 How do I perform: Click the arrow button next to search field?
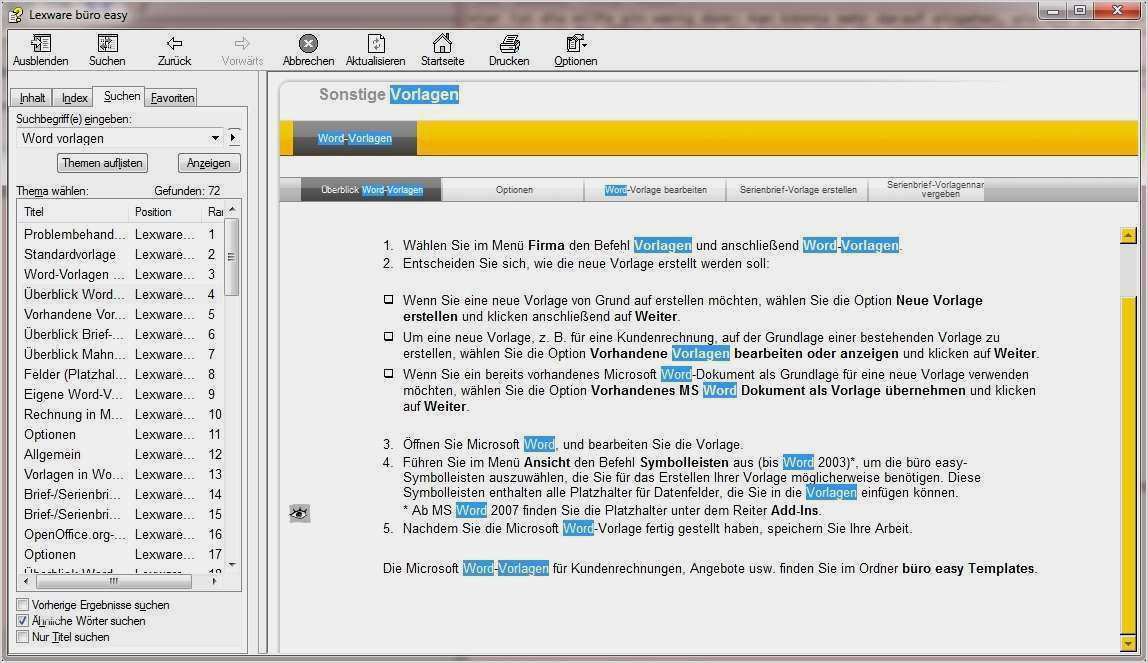pos(234,138)
